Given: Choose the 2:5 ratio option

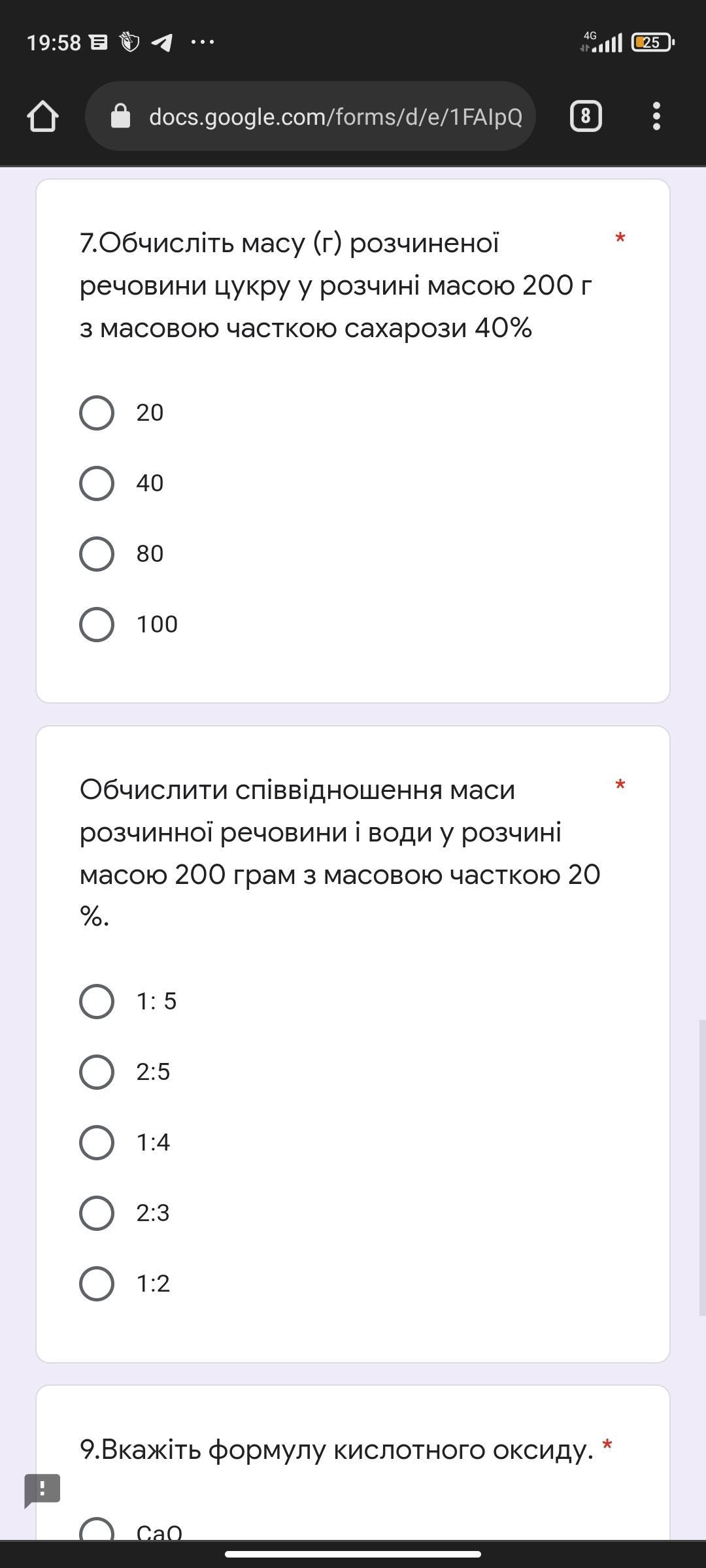Looking at the screenshot, I should tap(97, 1072).
